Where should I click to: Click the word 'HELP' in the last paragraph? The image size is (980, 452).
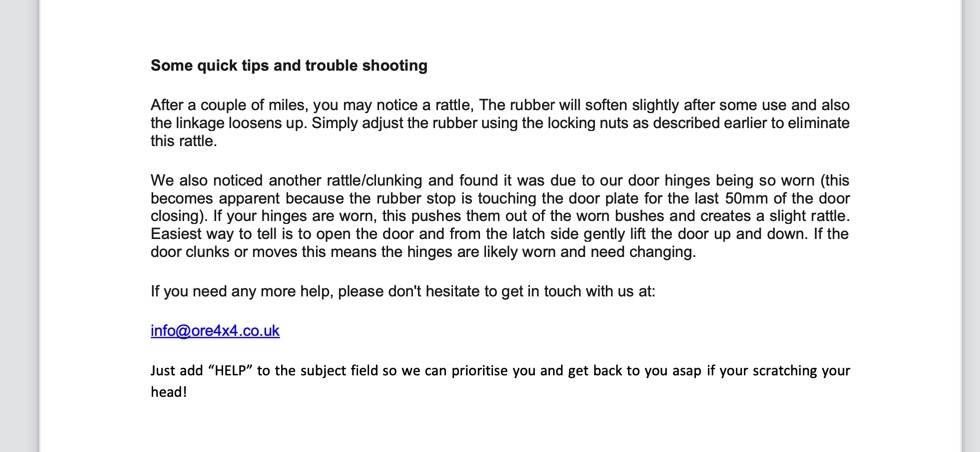230,370
